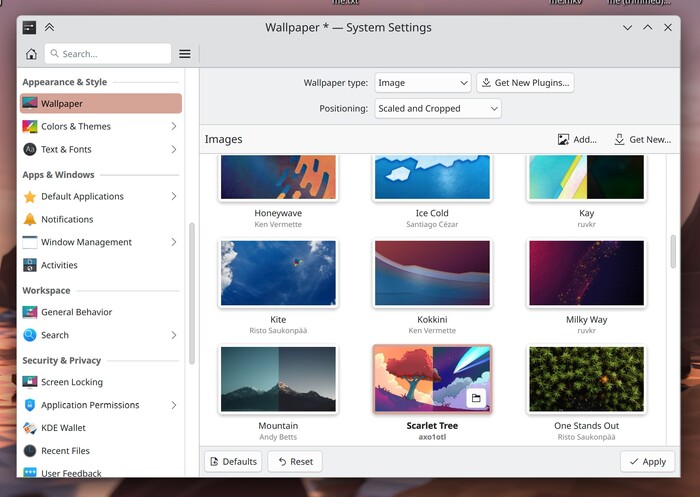Expand the Window Management submenu arrow

[174, 243]
